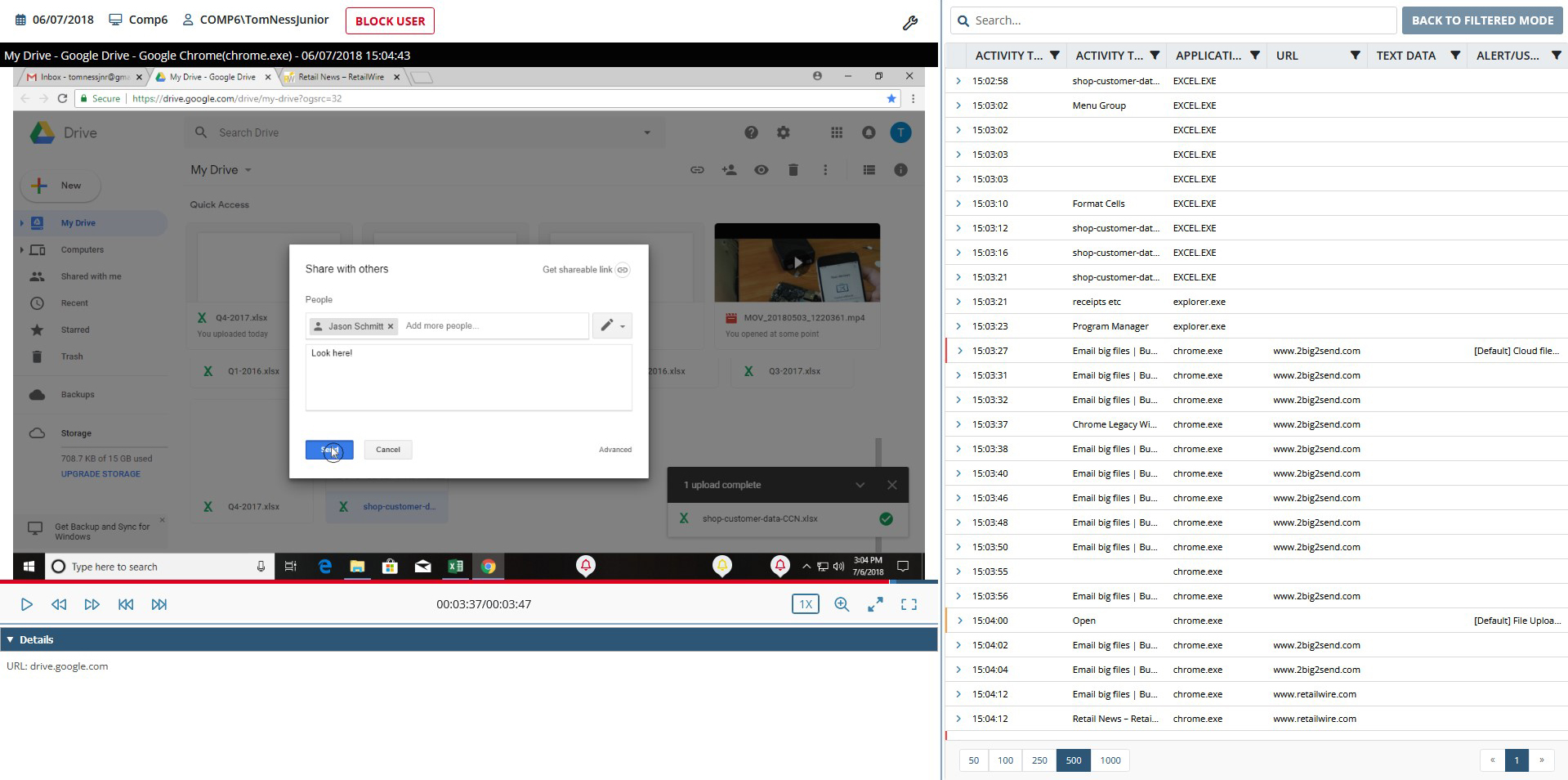Select 500 rows per page

[x=1073, y=760]
